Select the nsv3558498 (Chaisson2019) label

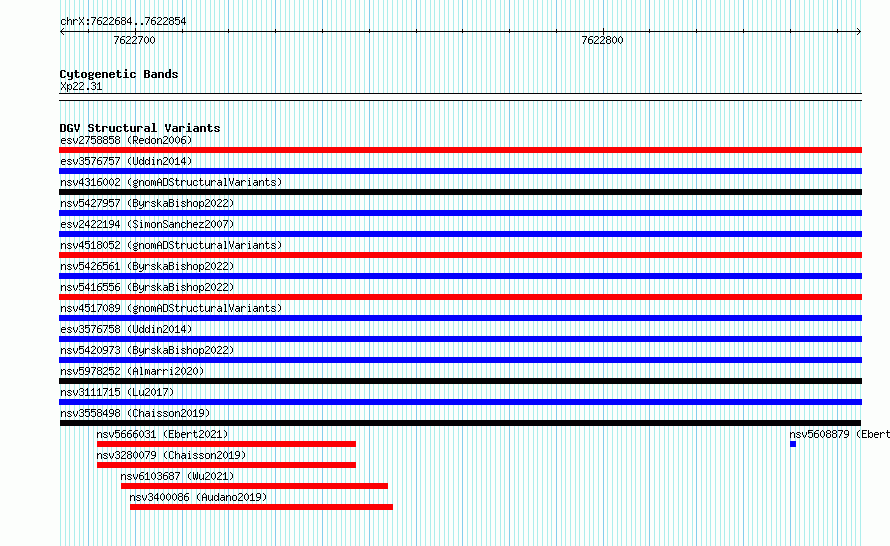click(135, 413)
